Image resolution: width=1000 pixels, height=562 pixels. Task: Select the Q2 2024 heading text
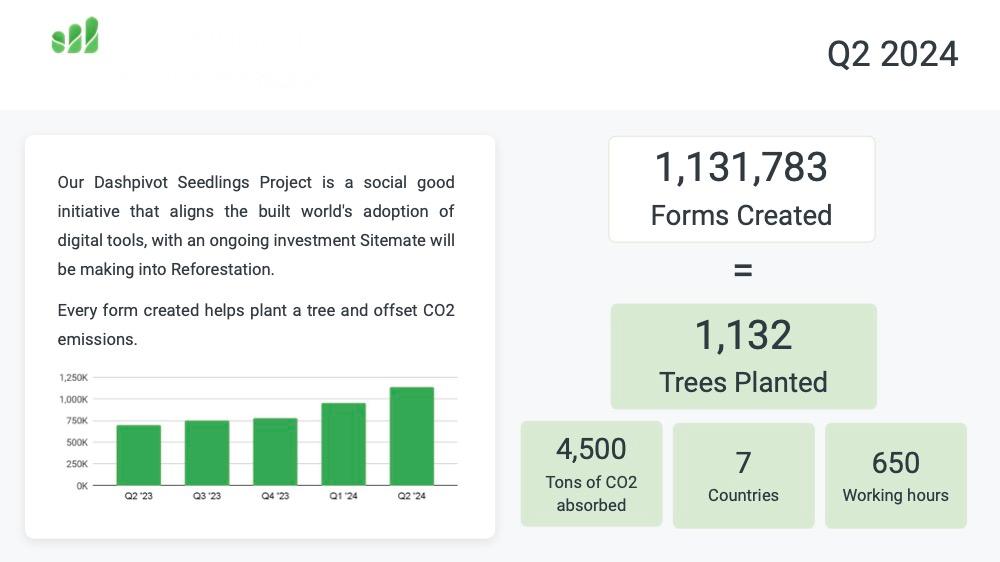[892, 54]
